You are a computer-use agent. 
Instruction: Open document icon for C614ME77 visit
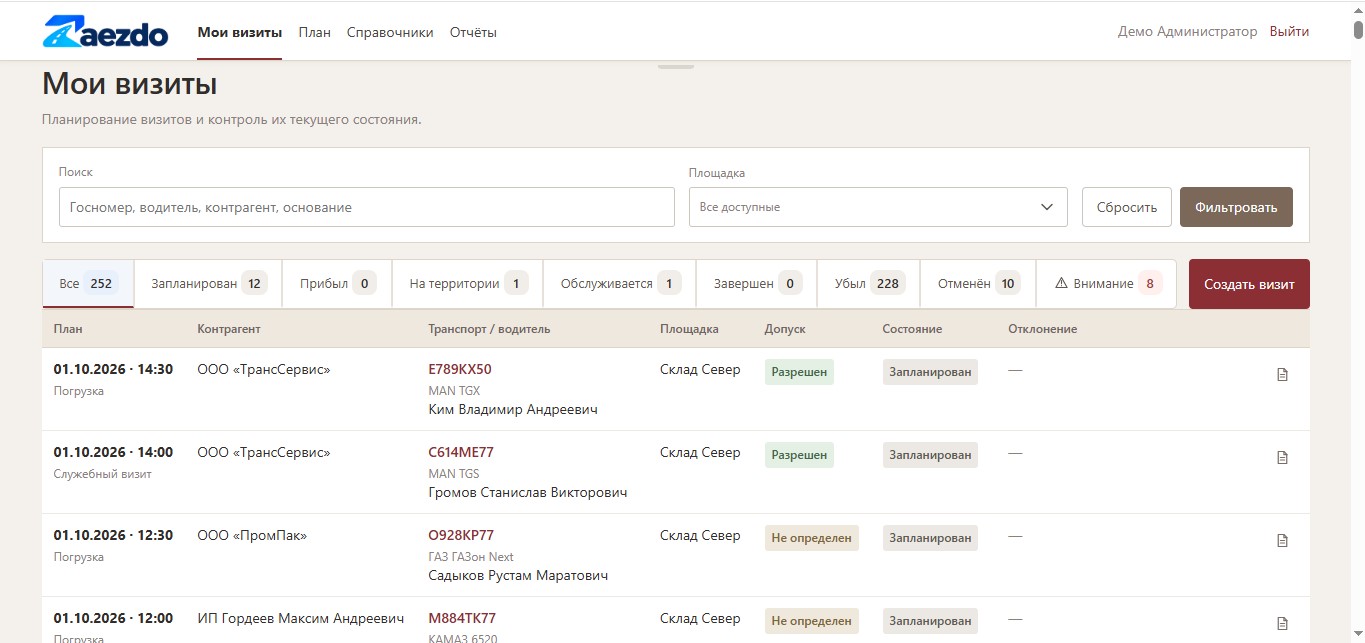1283,458
